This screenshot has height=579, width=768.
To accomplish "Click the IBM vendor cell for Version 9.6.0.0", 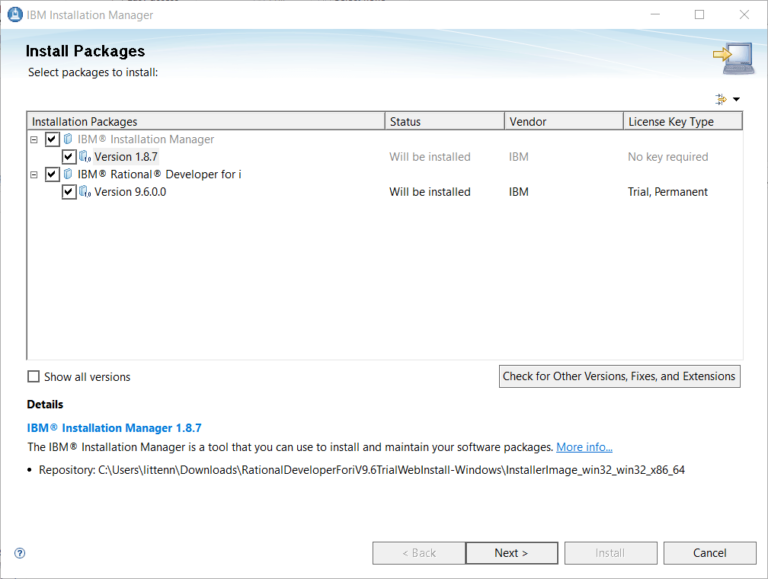I will [x=518, y=192].
